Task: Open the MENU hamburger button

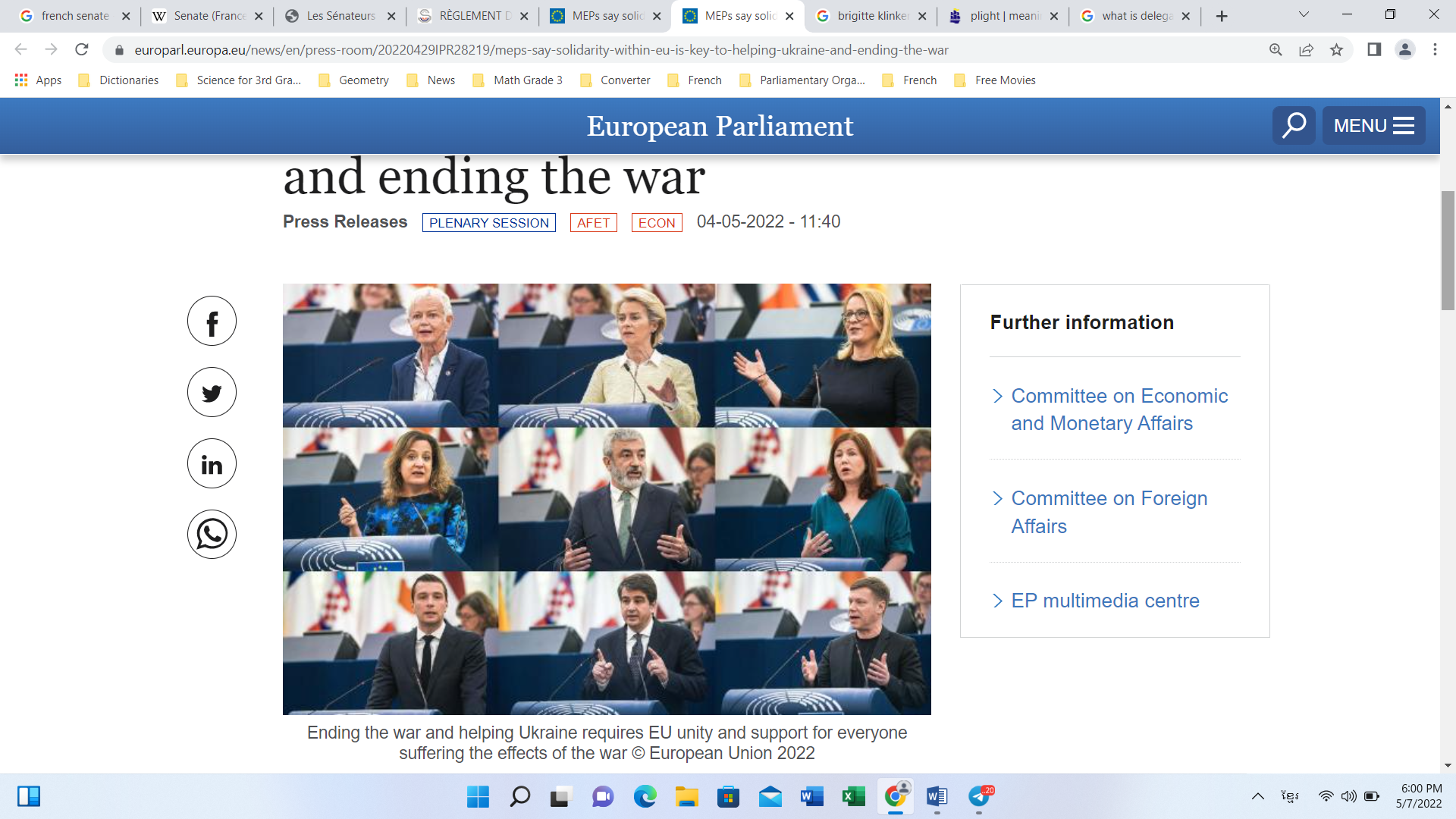Action: click(1373, 125)
